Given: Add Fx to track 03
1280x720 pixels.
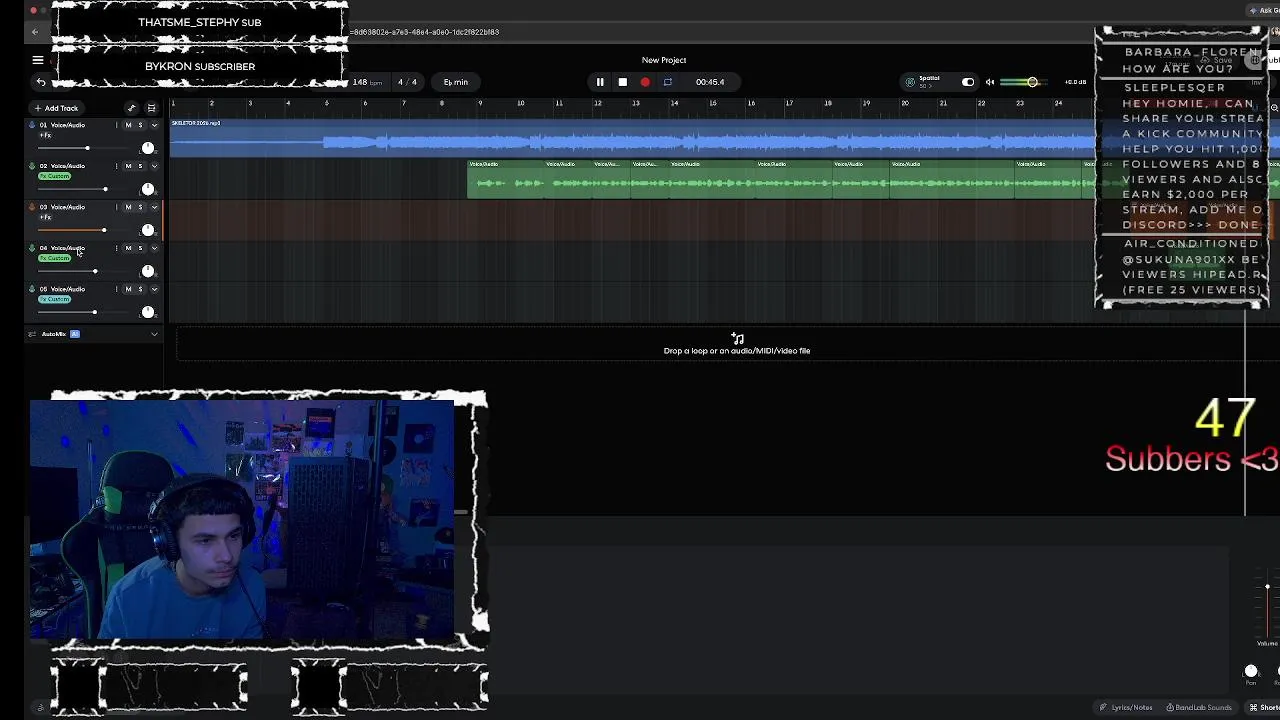Looking at the screenshot, I should click(45, 217).
